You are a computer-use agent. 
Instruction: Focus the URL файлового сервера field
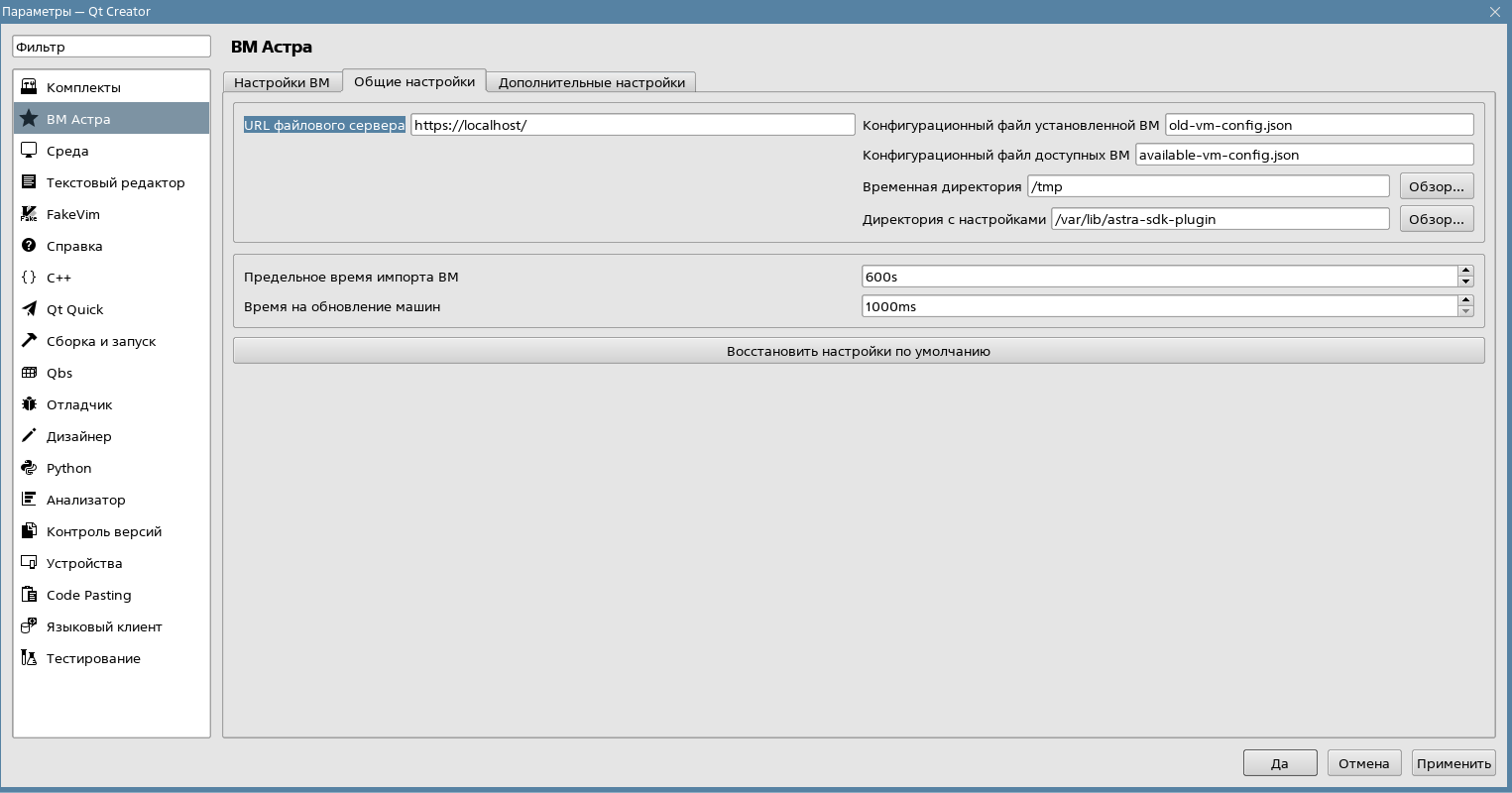tap(633, 125)
